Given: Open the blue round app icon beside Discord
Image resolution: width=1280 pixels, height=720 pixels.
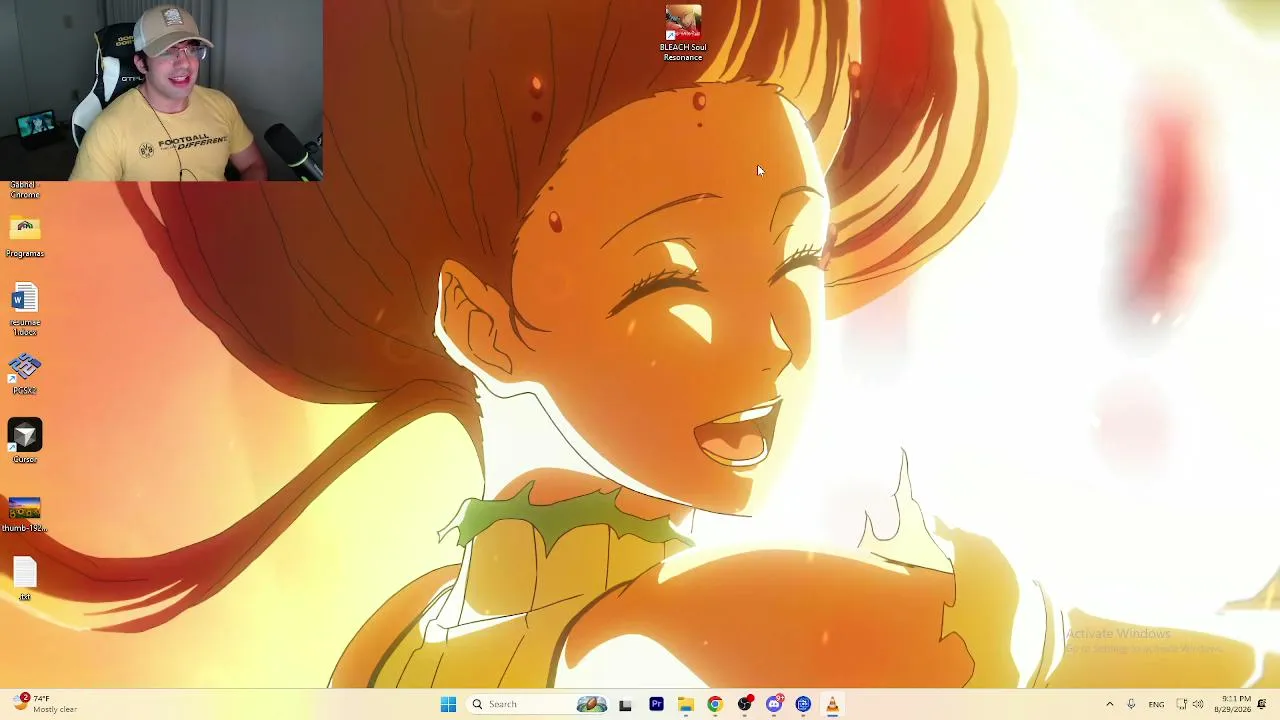Looking at the screenshot, I should click(803, 704).
